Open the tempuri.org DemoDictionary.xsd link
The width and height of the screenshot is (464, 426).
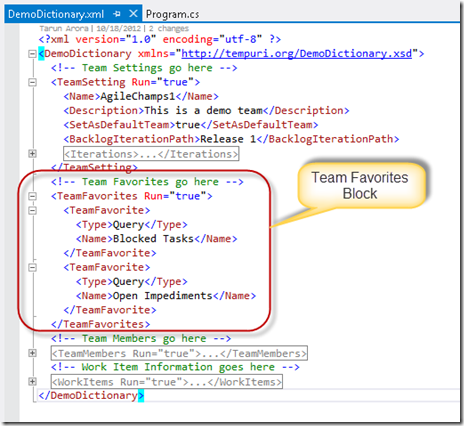(x=297, y=53)
